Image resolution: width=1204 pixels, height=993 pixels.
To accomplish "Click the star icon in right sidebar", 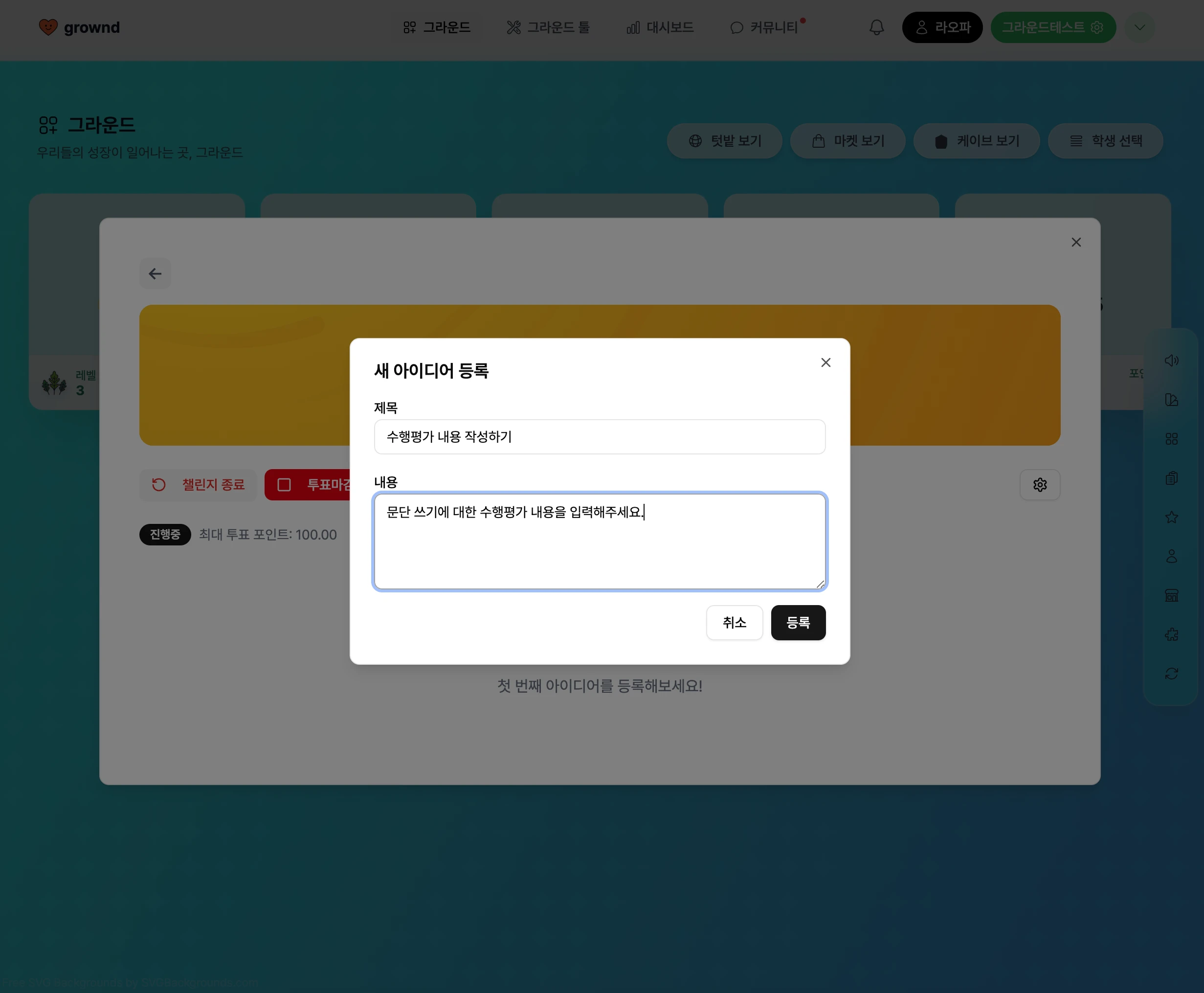I will (1171, 517).
